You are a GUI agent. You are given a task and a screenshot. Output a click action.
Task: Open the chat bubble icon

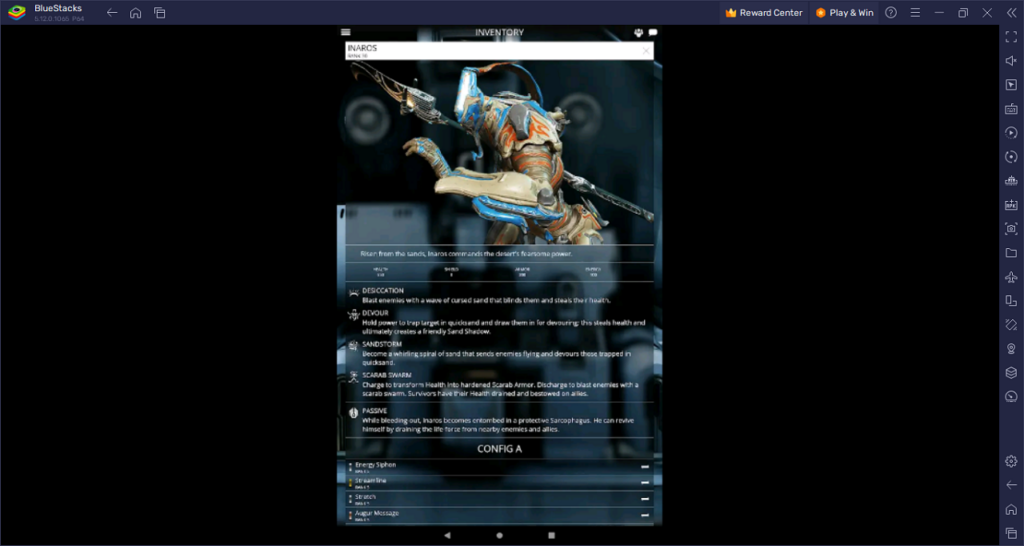click(652, 32)
